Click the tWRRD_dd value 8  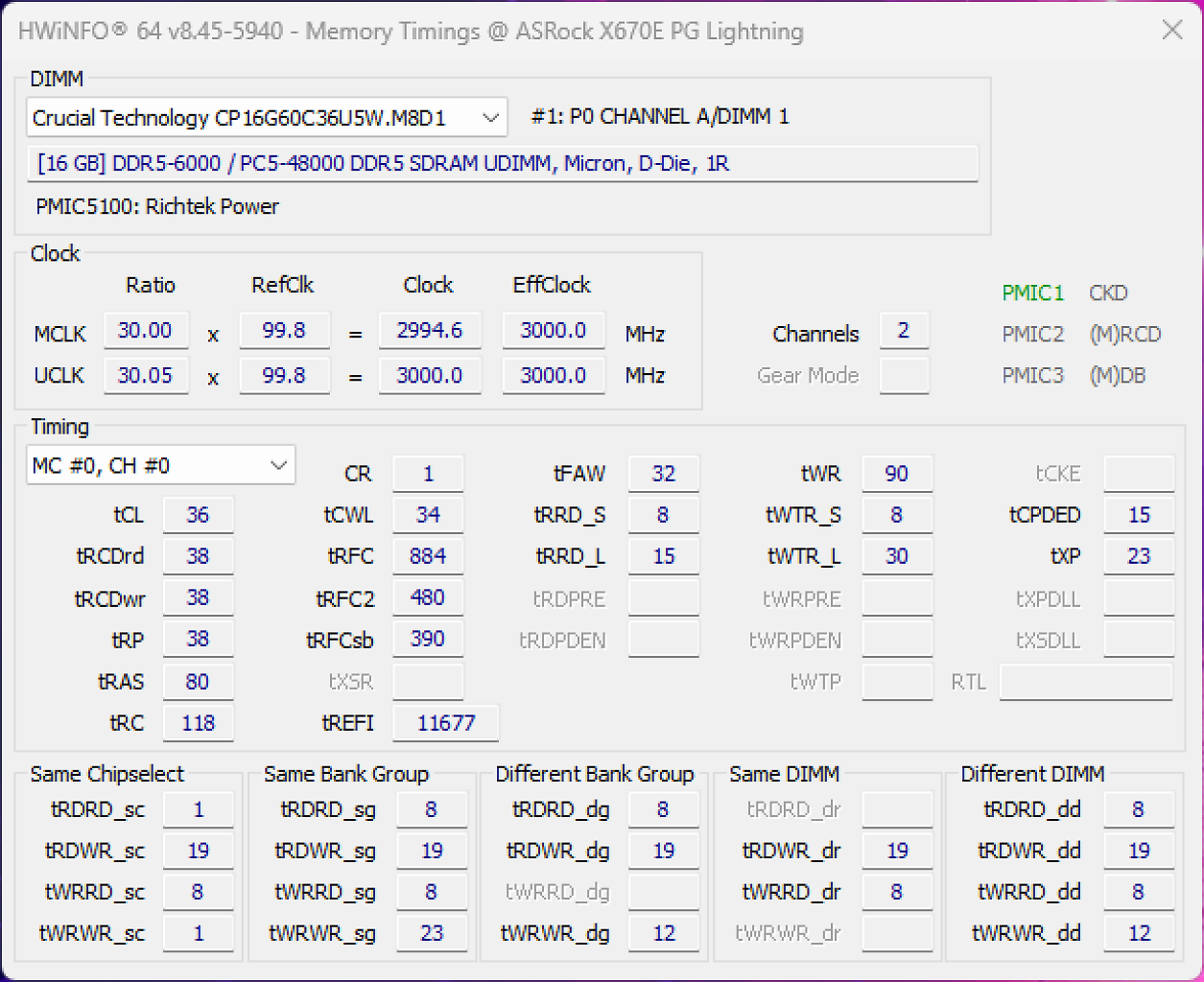pos(1139,892)
